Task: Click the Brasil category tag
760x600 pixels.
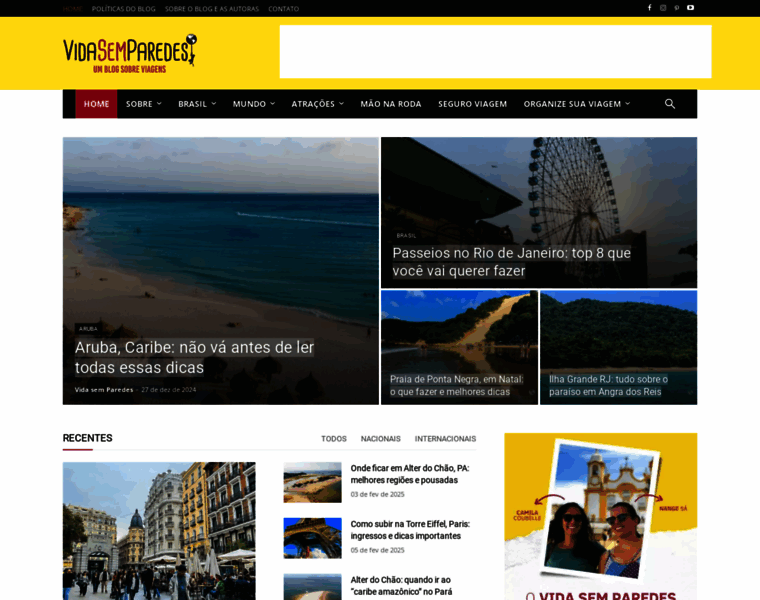Action: [x=406, y=236]
